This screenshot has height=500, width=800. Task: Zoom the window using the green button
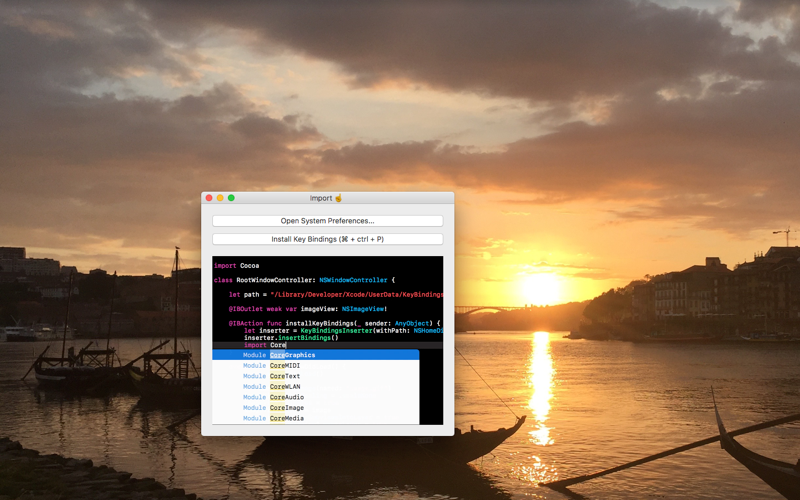[231, 198]
